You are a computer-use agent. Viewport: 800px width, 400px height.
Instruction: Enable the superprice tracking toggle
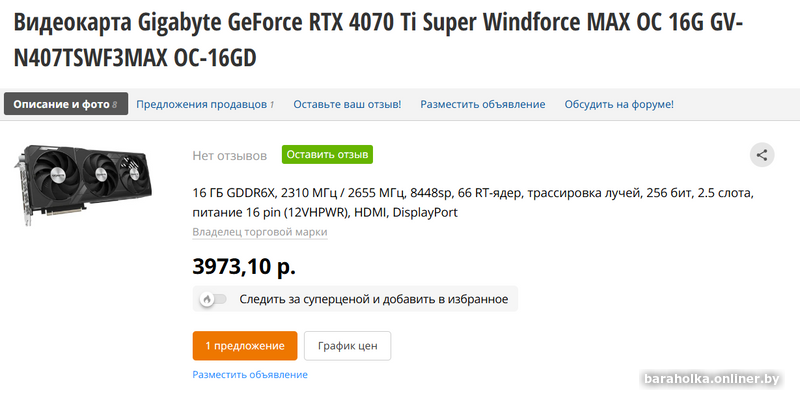coord(213,299)
